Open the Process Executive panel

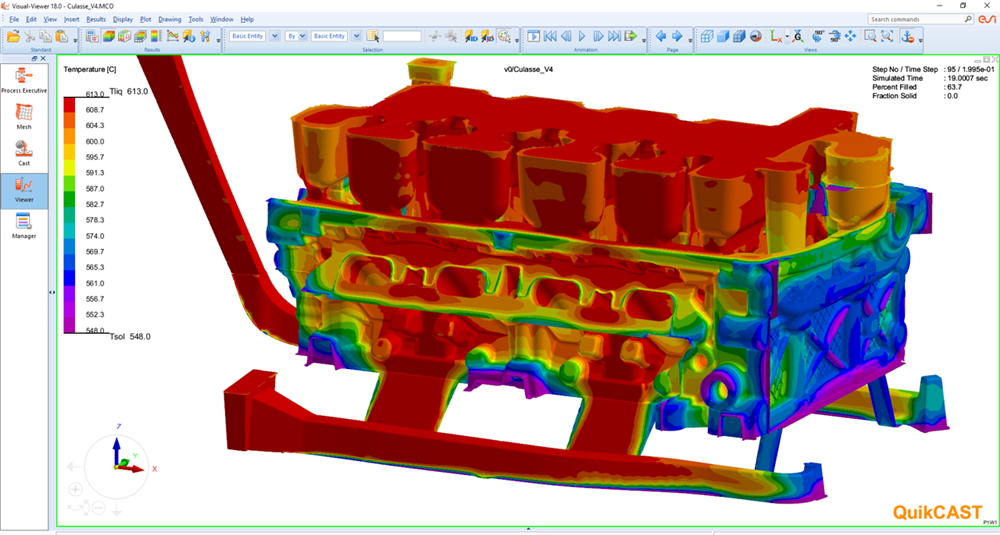tap(24, 80)
